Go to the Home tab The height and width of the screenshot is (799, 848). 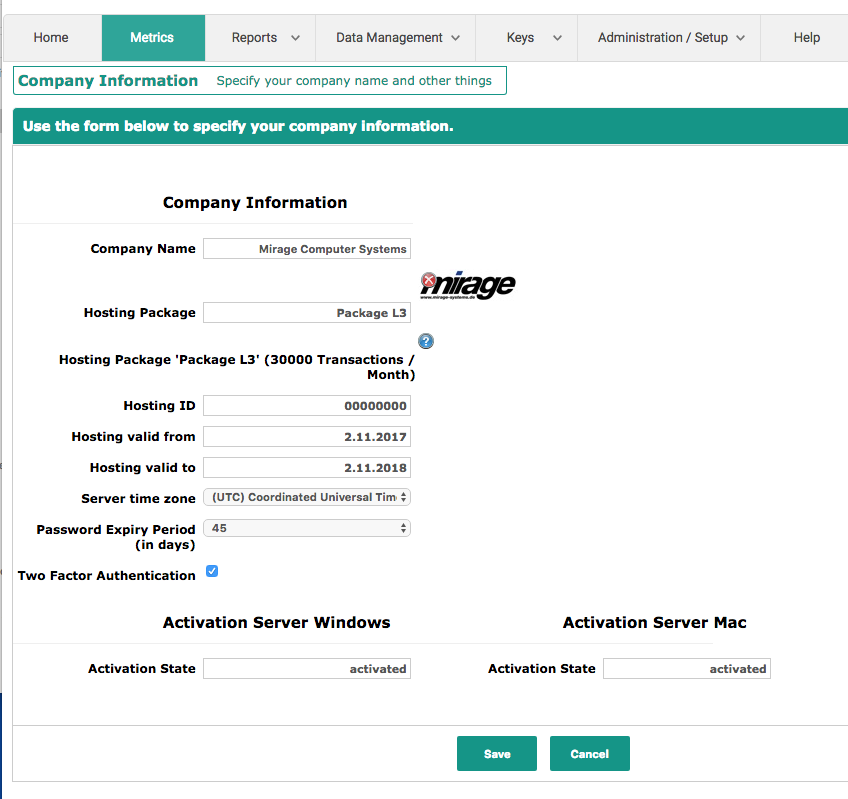click(51, 38)
